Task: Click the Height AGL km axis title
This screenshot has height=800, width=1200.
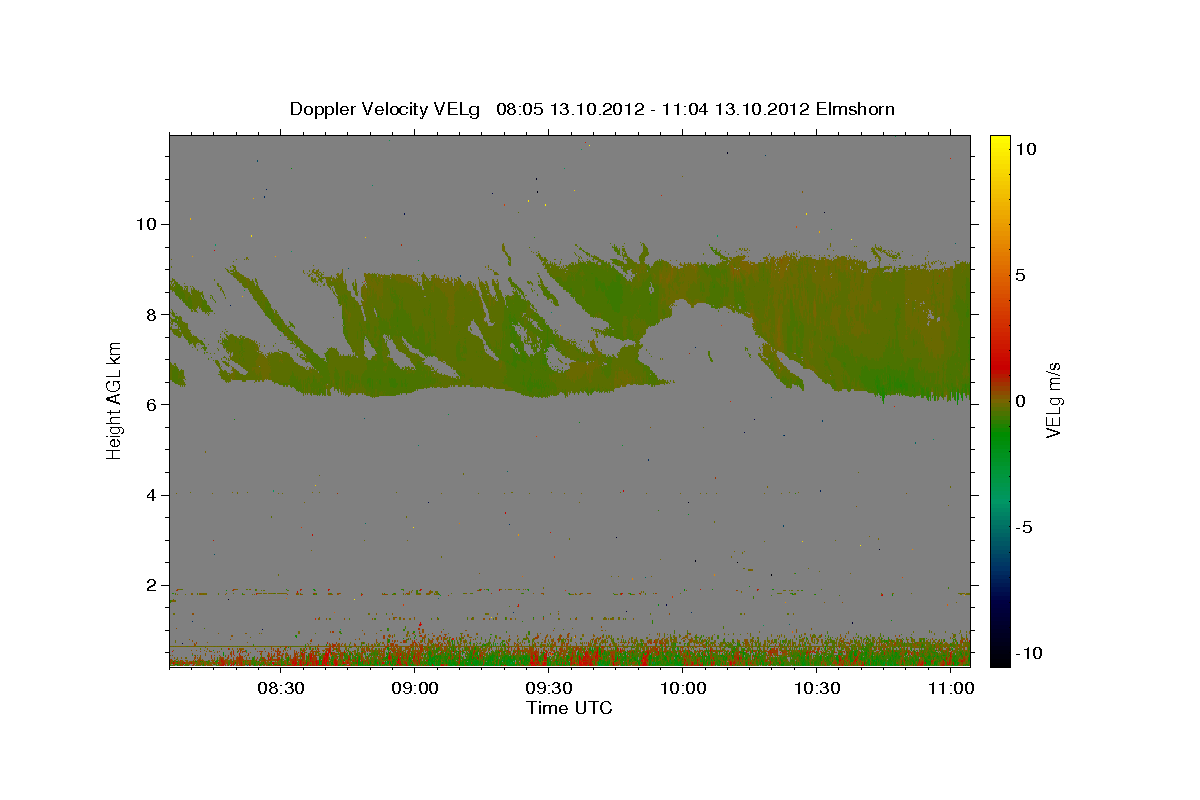Action: tap(114, 401)
